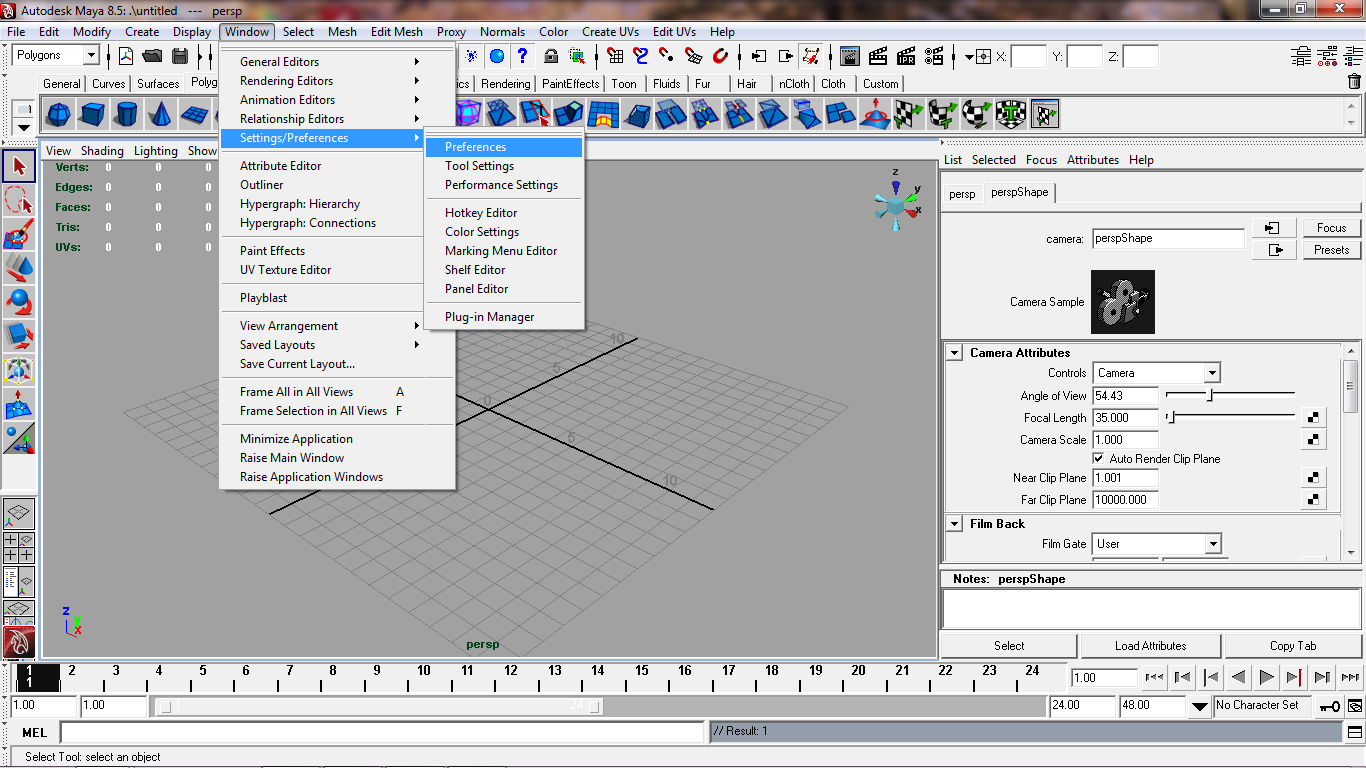The width and height of the screenshot is (1366, 768).
Task: Click the New Scene icon
Action: pos(126,56)
